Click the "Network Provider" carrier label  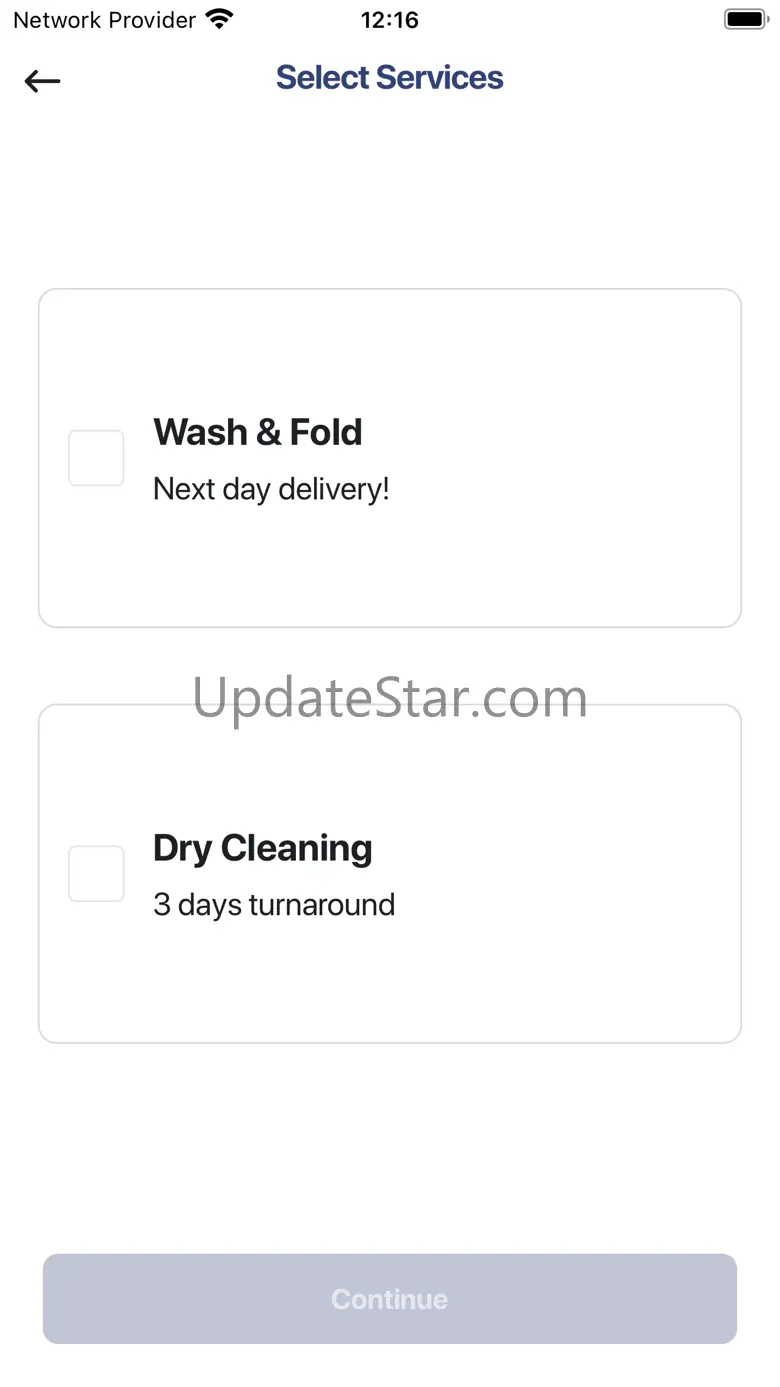[x=104, y=20]
